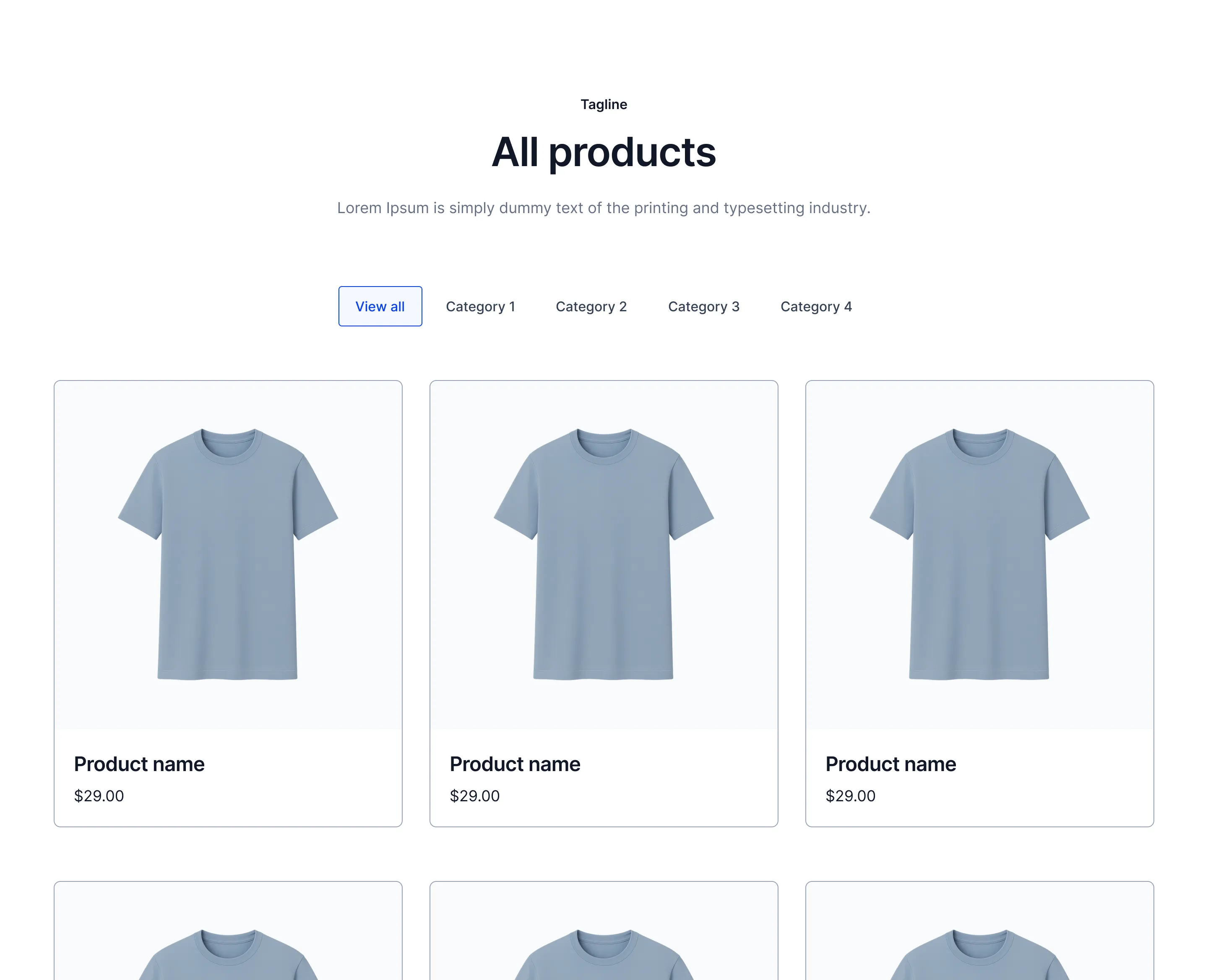This screenshot has height=980, width=1208.
Task: Click Product name in the top-left card
Action: 139,764
